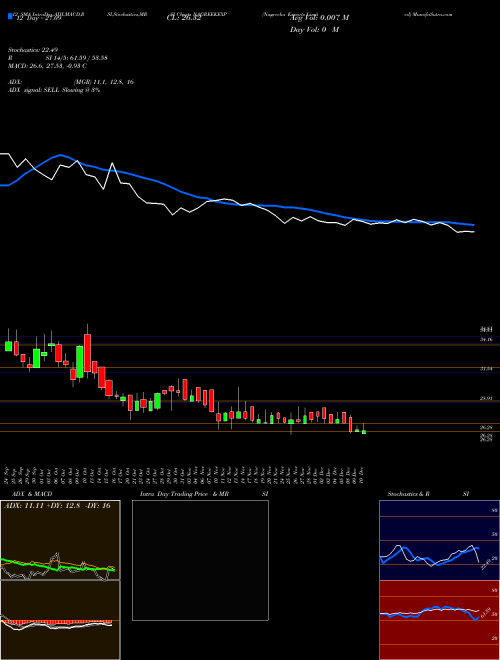Image resolution: width=500 pixels, height=660 pixels.
Task: Click the blue 12-day SMA legend square
Action: point(10,17)
